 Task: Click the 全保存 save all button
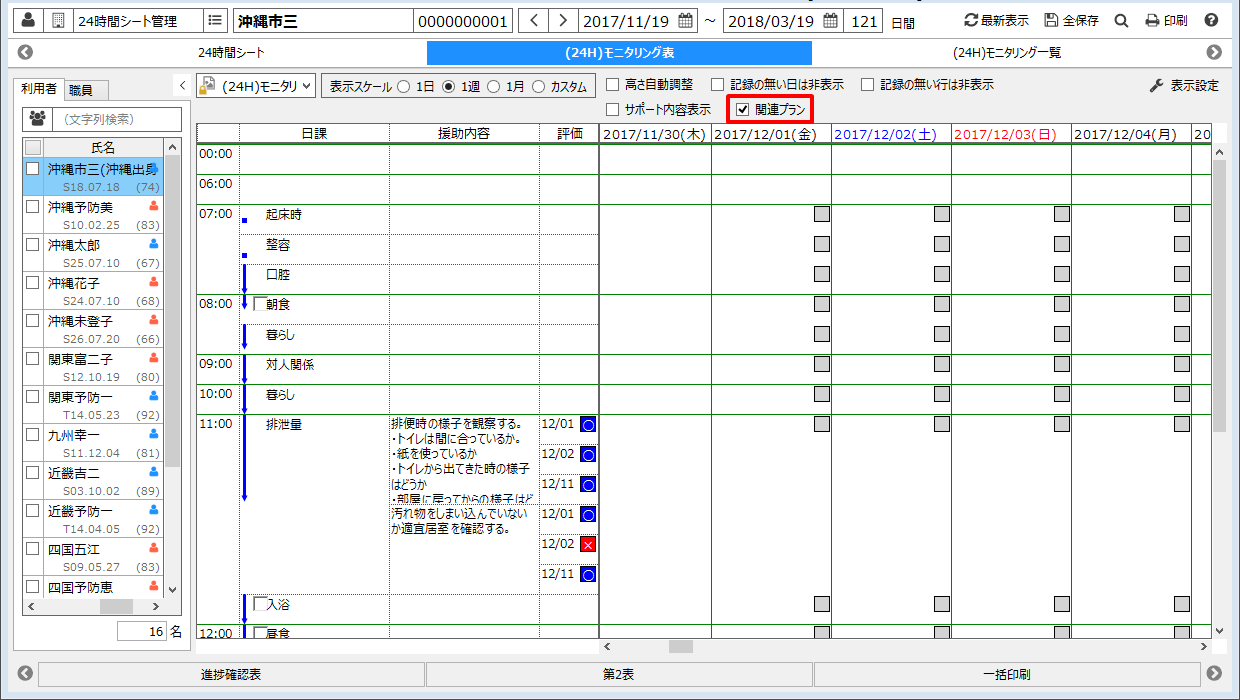pos(1071,20)
